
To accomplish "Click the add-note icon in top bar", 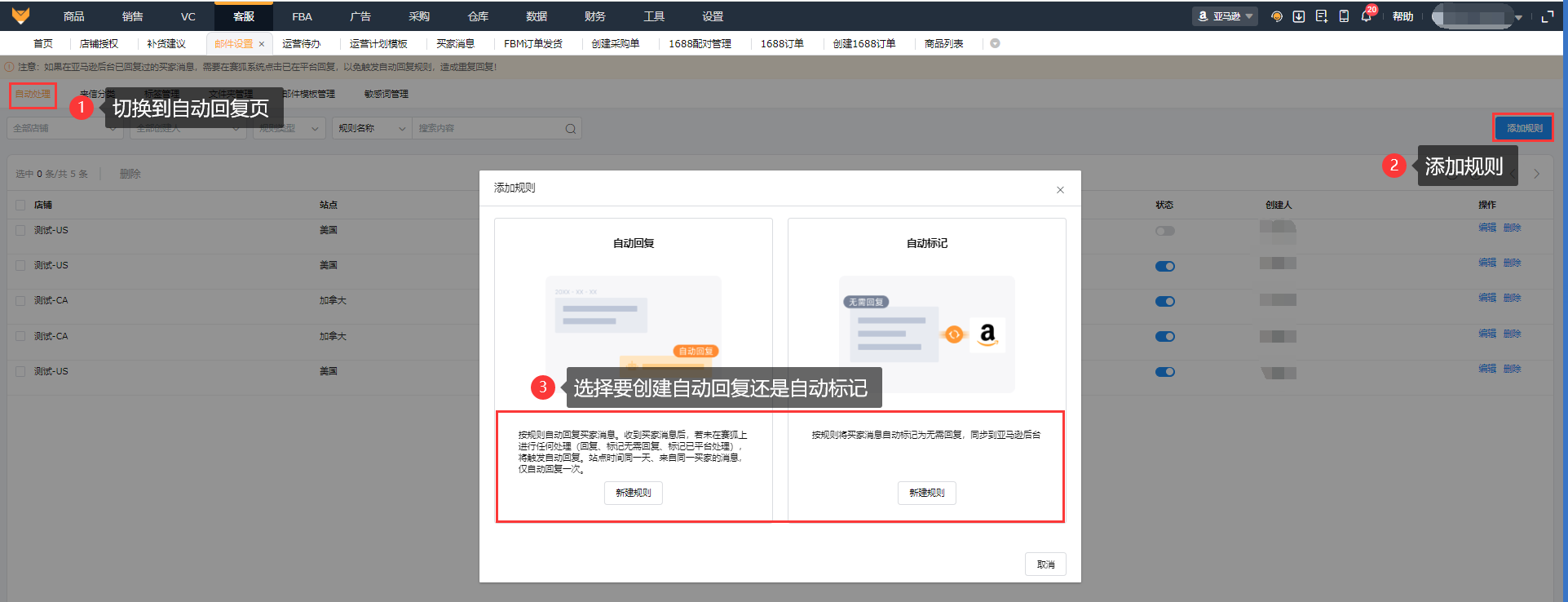I will point(1322,16).
